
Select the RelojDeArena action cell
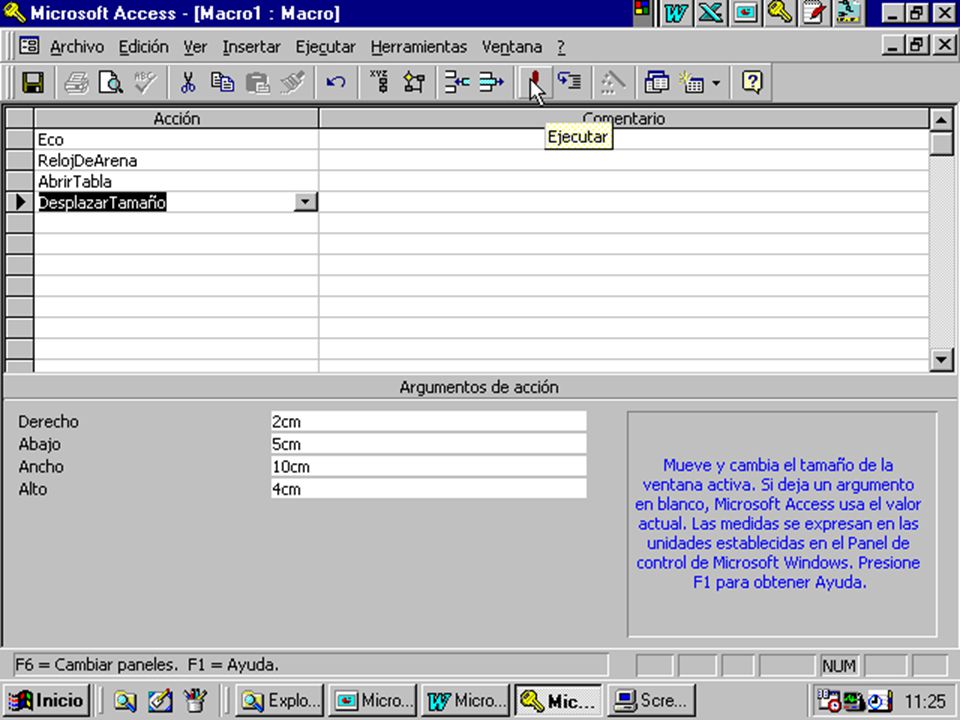(x=176, y=160)
